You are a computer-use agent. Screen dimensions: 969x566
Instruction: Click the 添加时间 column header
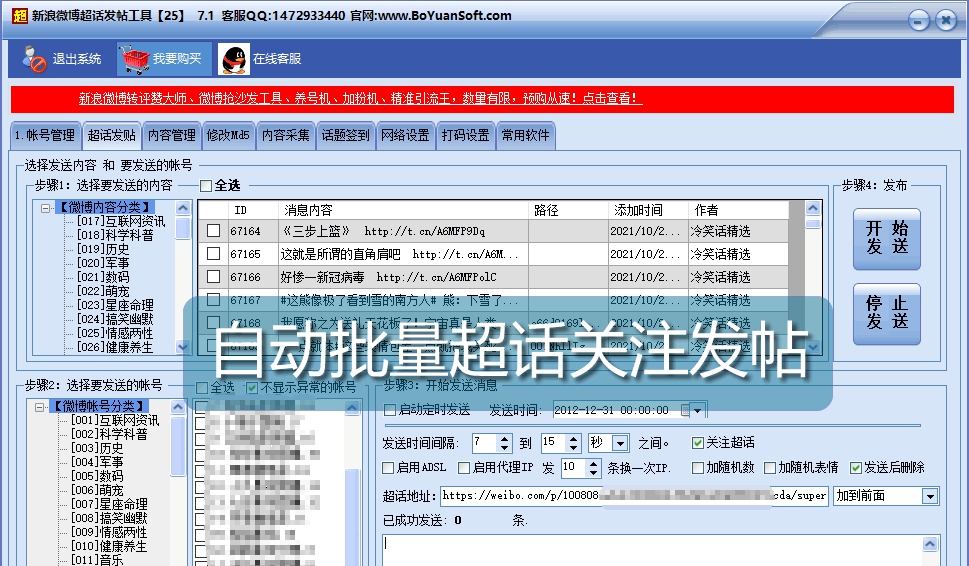click(x=648, y=211)
